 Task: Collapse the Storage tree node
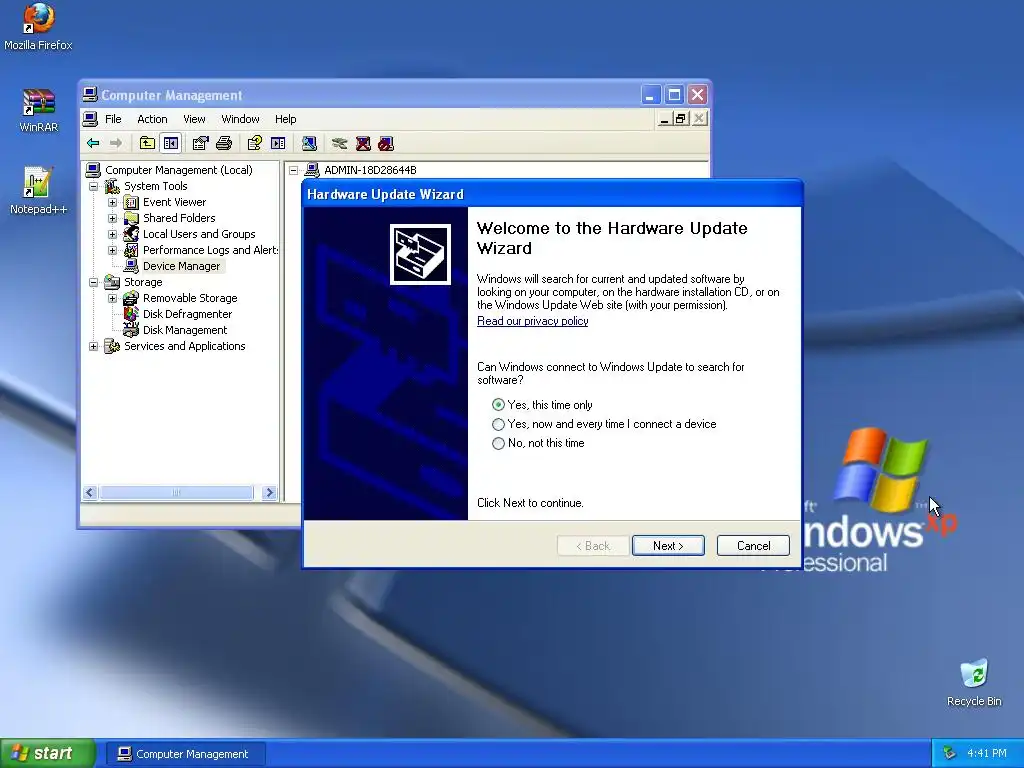point(93,282)
